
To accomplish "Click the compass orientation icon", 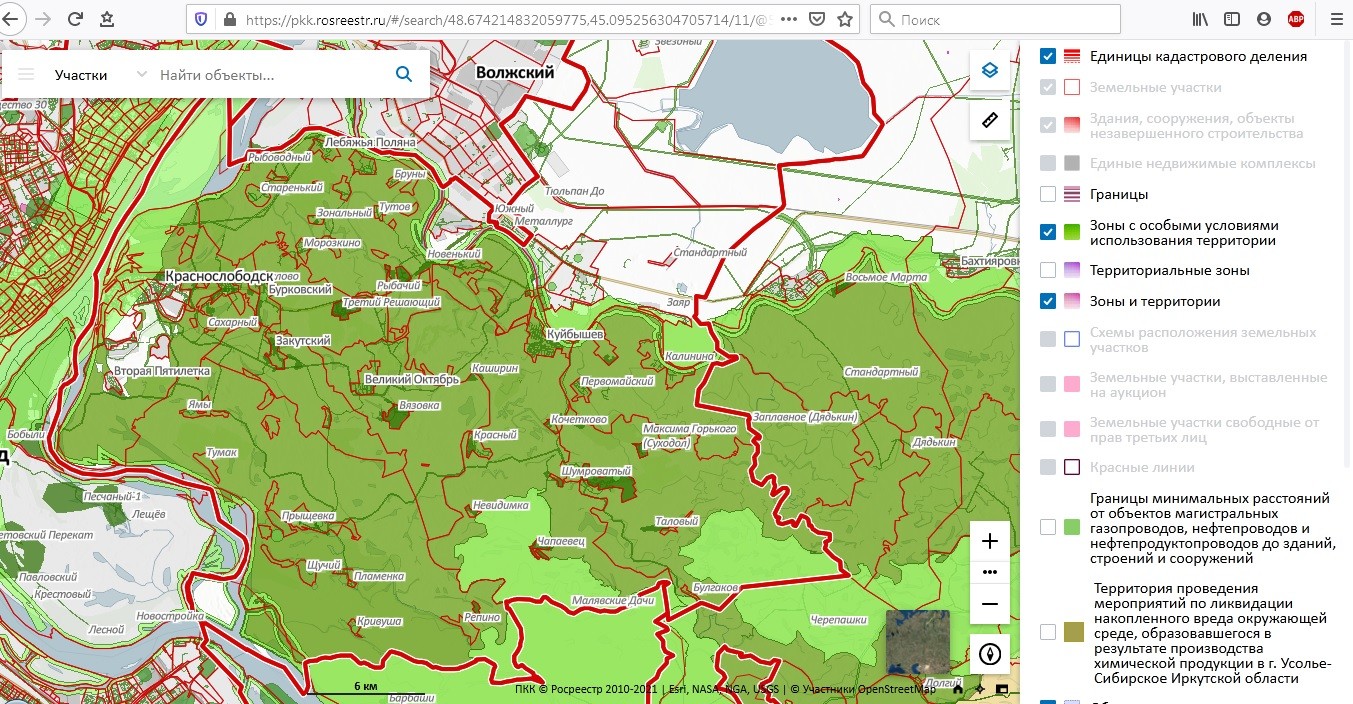I will coord(989,655).
